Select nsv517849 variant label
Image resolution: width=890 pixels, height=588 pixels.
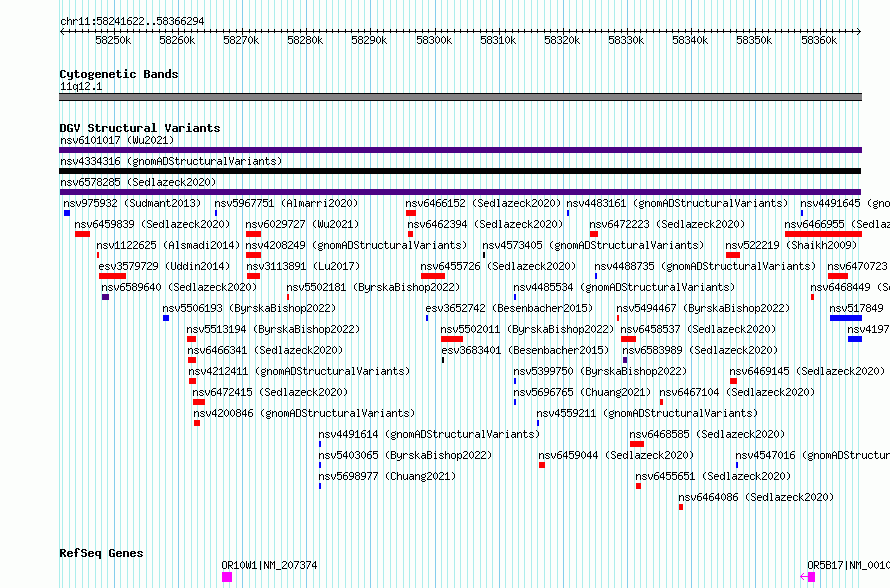(x=857, y=308)
